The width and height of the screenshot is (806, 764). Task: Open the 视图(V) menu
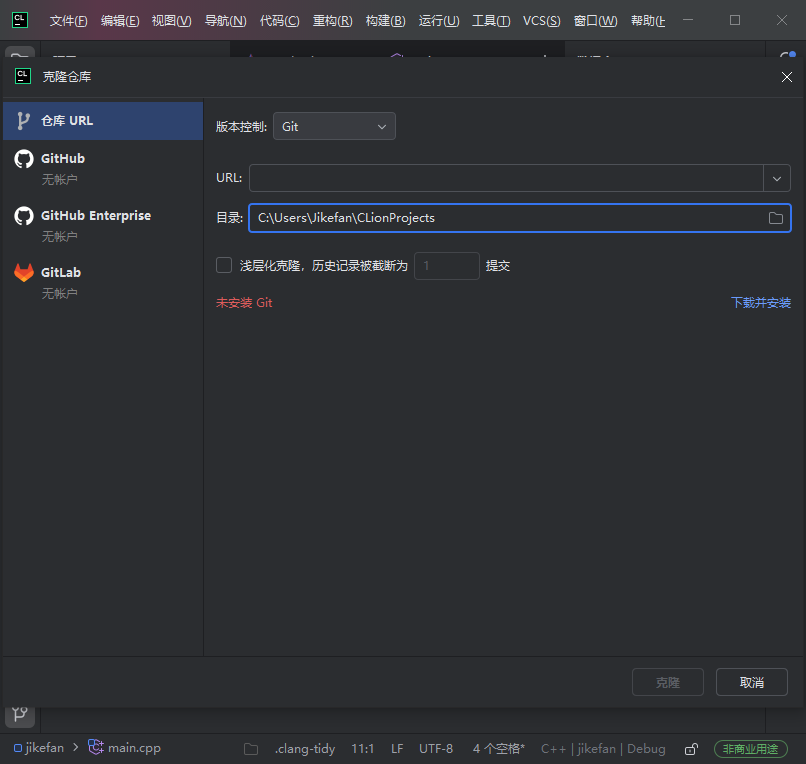171,21
